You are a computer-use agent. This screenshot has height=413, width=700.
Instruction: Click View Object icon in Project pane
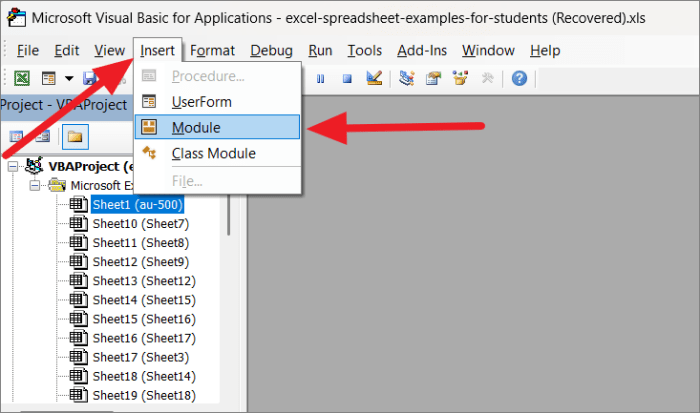[x=43, y=136]
